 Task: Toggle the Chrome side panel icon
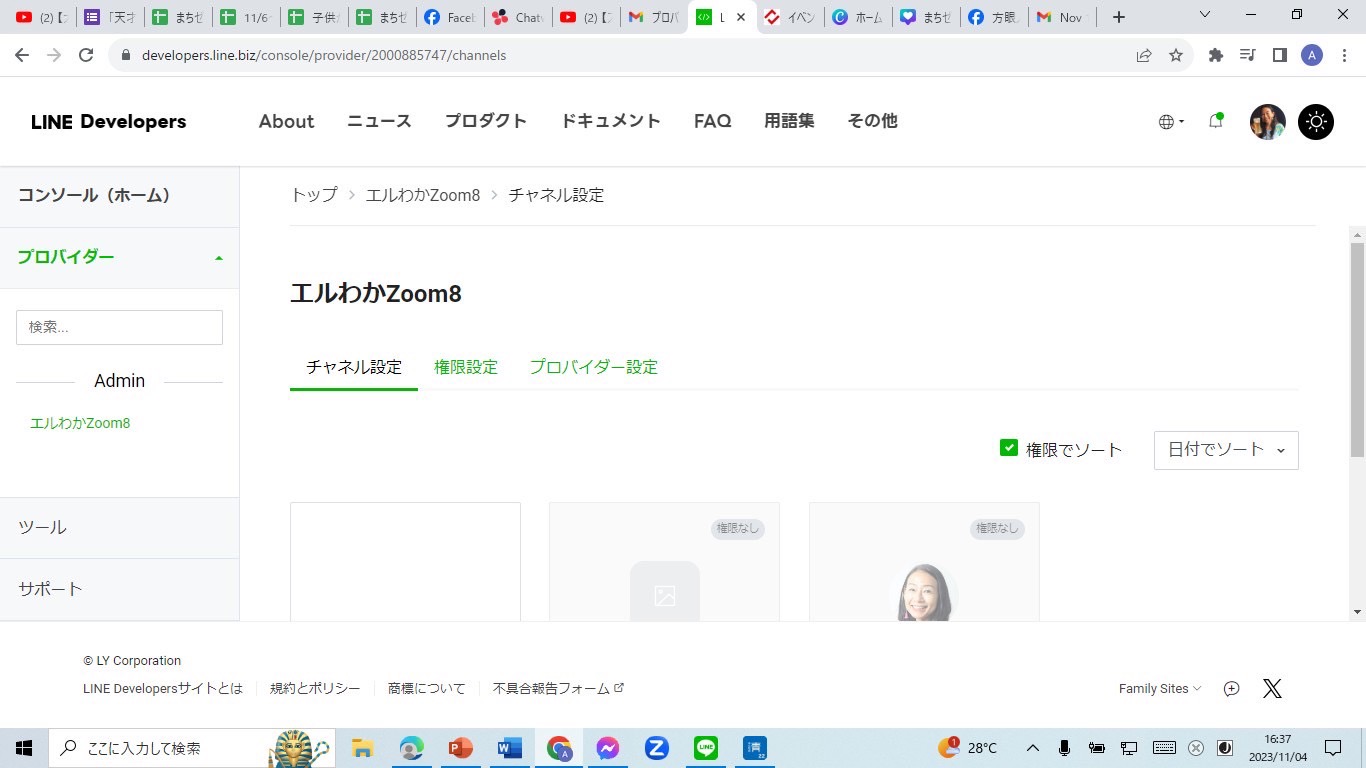coord(1279,55)
